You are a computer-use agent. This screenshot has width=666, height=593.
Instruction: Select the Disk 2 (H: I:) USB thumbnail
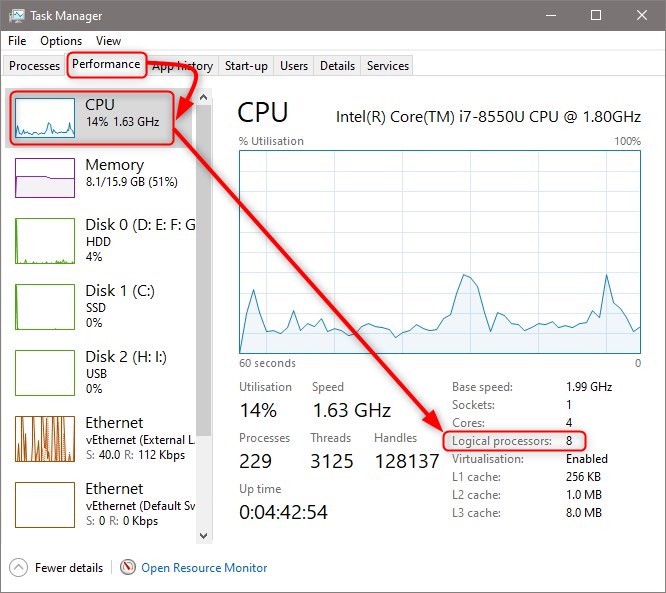point(45,373)
